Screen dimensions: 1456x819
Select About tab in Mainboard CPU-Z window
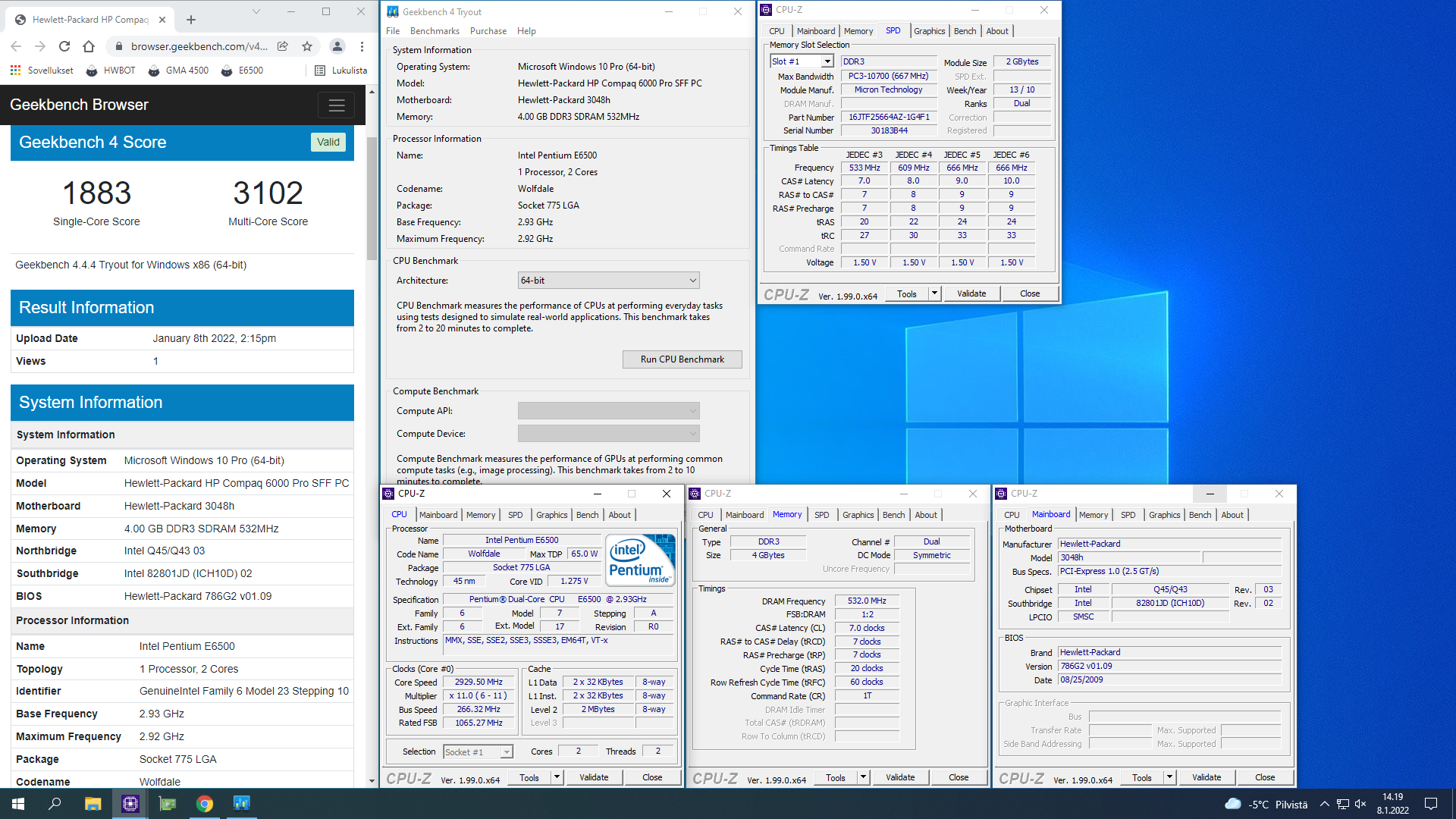1232,515
